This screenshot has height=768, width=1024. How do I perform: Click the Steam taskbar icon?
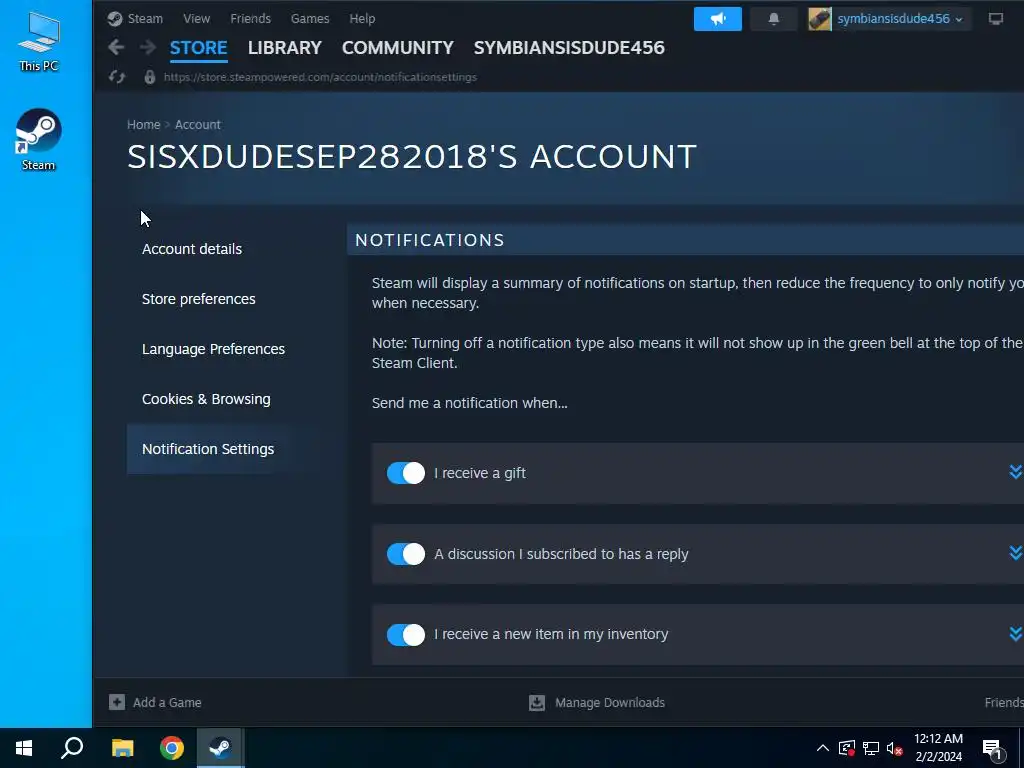(x=221, y=748)
